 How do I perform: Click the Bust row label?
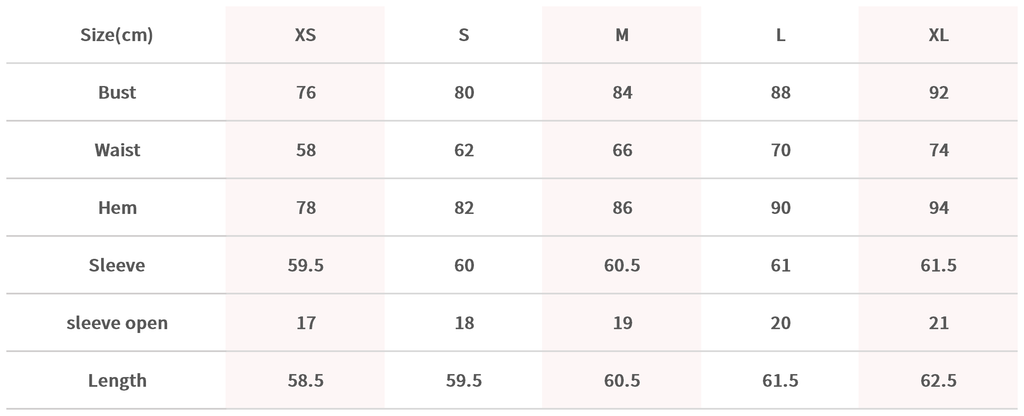point(117,93)
